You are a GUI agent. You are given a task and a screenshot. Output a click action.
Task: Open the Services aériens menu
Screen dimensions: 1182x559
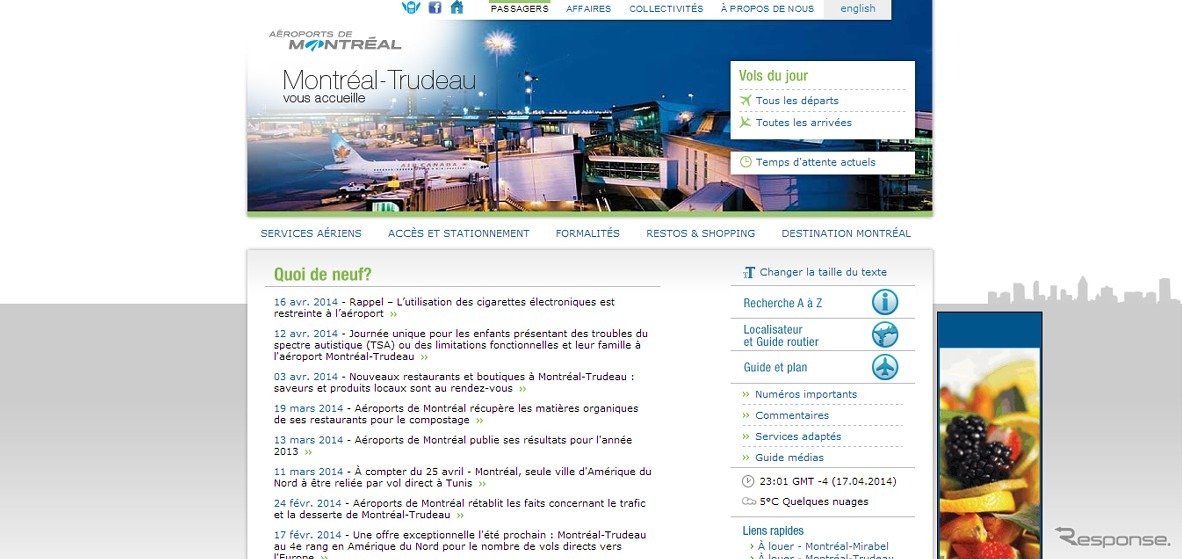(x=311, y=234)
